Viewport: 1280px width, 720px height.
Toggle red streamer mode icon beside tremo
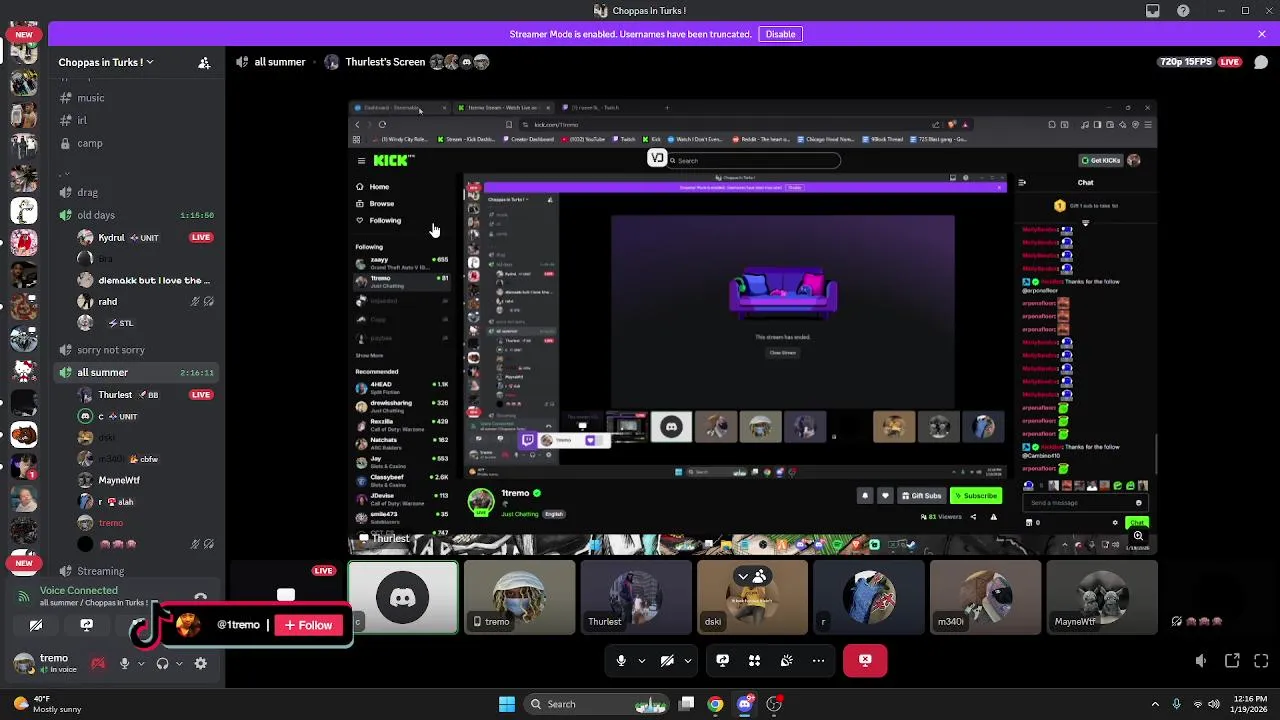tap(98, 663)
